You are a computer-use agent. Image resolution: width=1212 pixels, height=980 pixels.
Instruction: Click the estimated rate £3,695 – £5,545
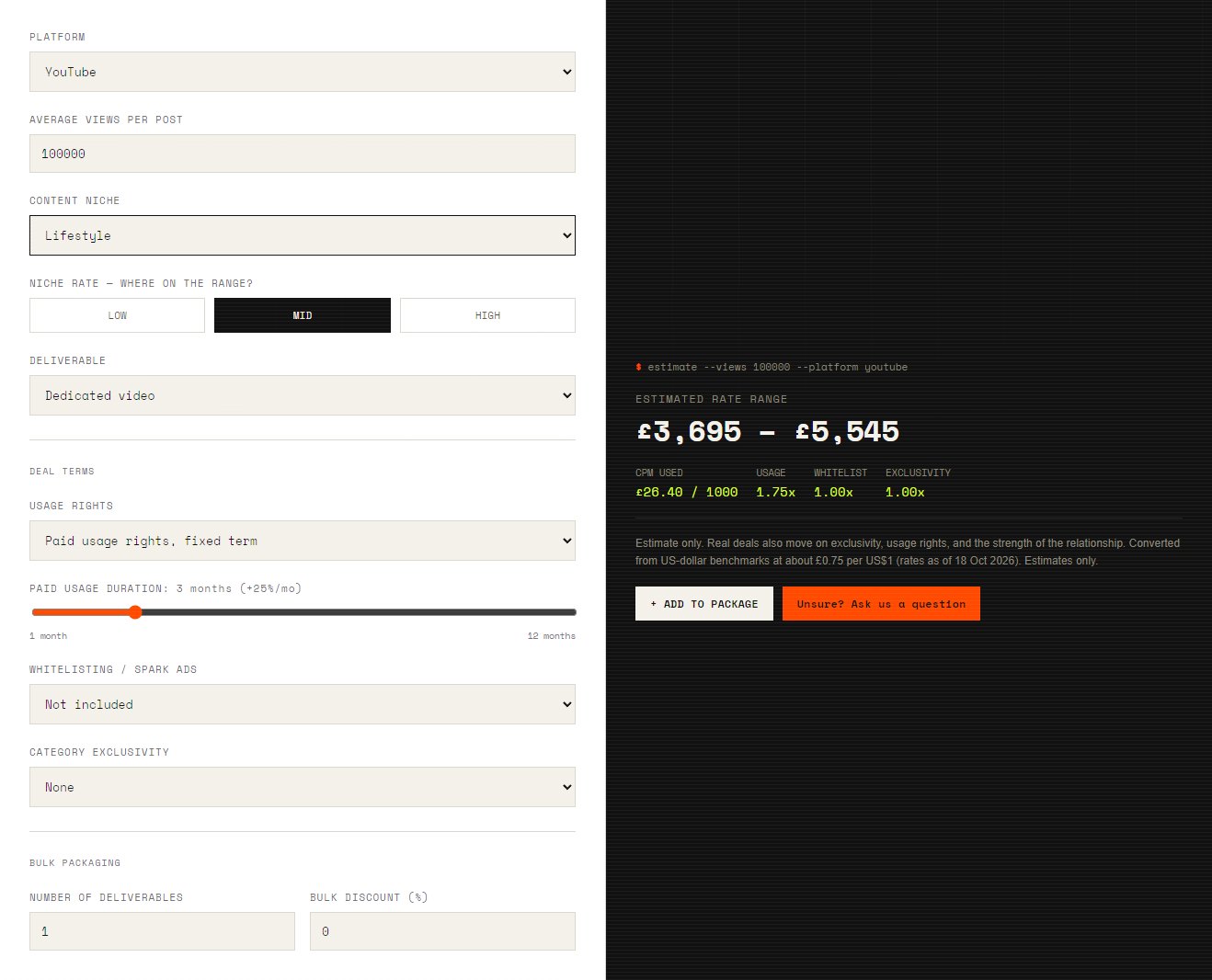(768, 431)
